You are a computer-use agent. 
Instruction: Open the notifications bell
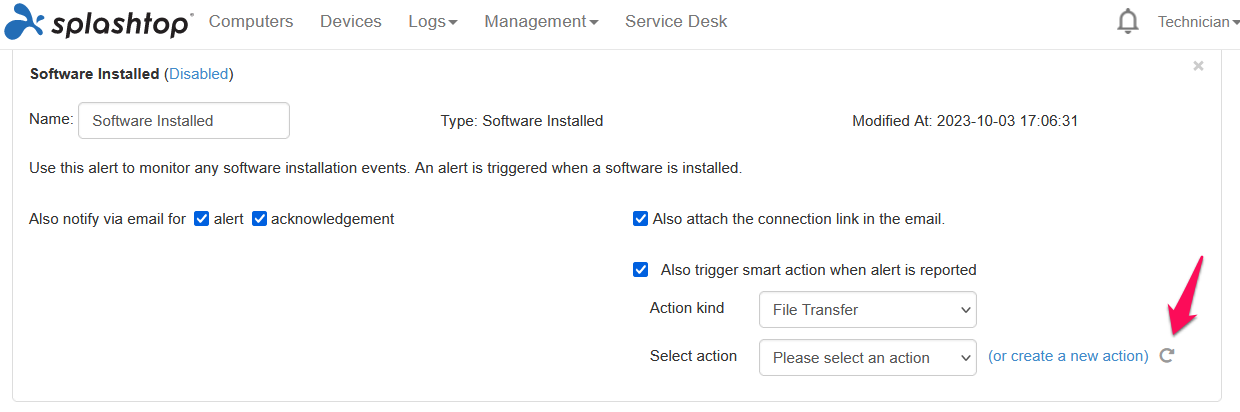coord(1128,21)
